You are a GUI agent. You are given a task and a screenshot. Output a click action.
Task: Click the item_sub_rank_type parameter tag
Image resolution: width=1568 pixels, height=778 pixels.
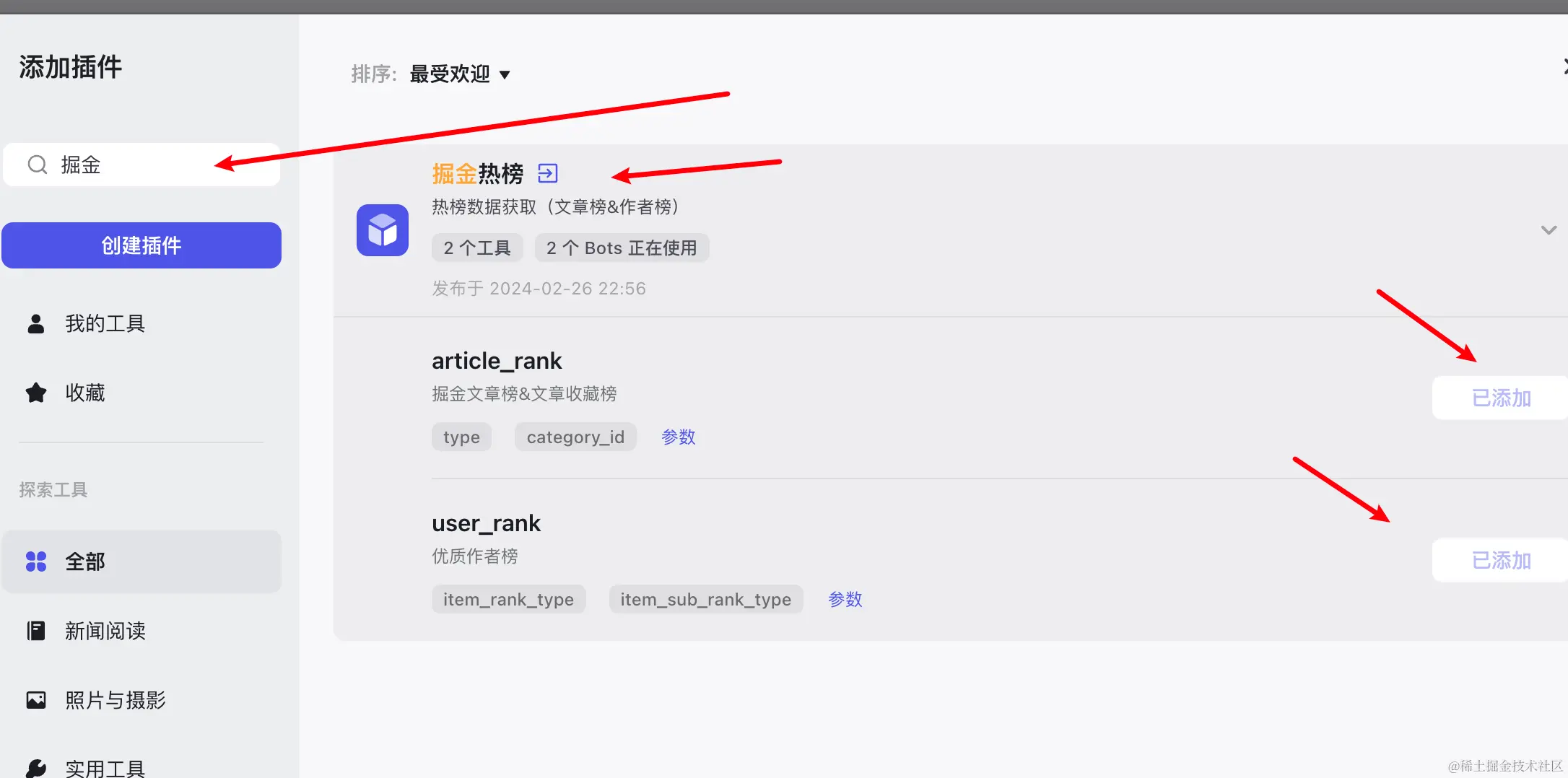click(x=706, y=599)
